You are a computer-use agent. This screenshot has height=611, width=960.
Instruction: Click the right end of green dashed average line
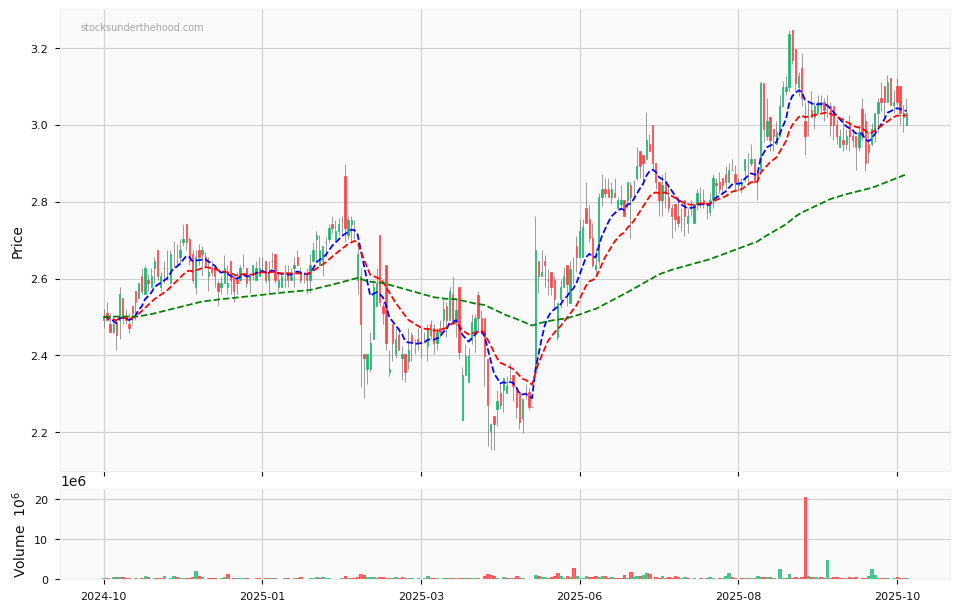904,175
